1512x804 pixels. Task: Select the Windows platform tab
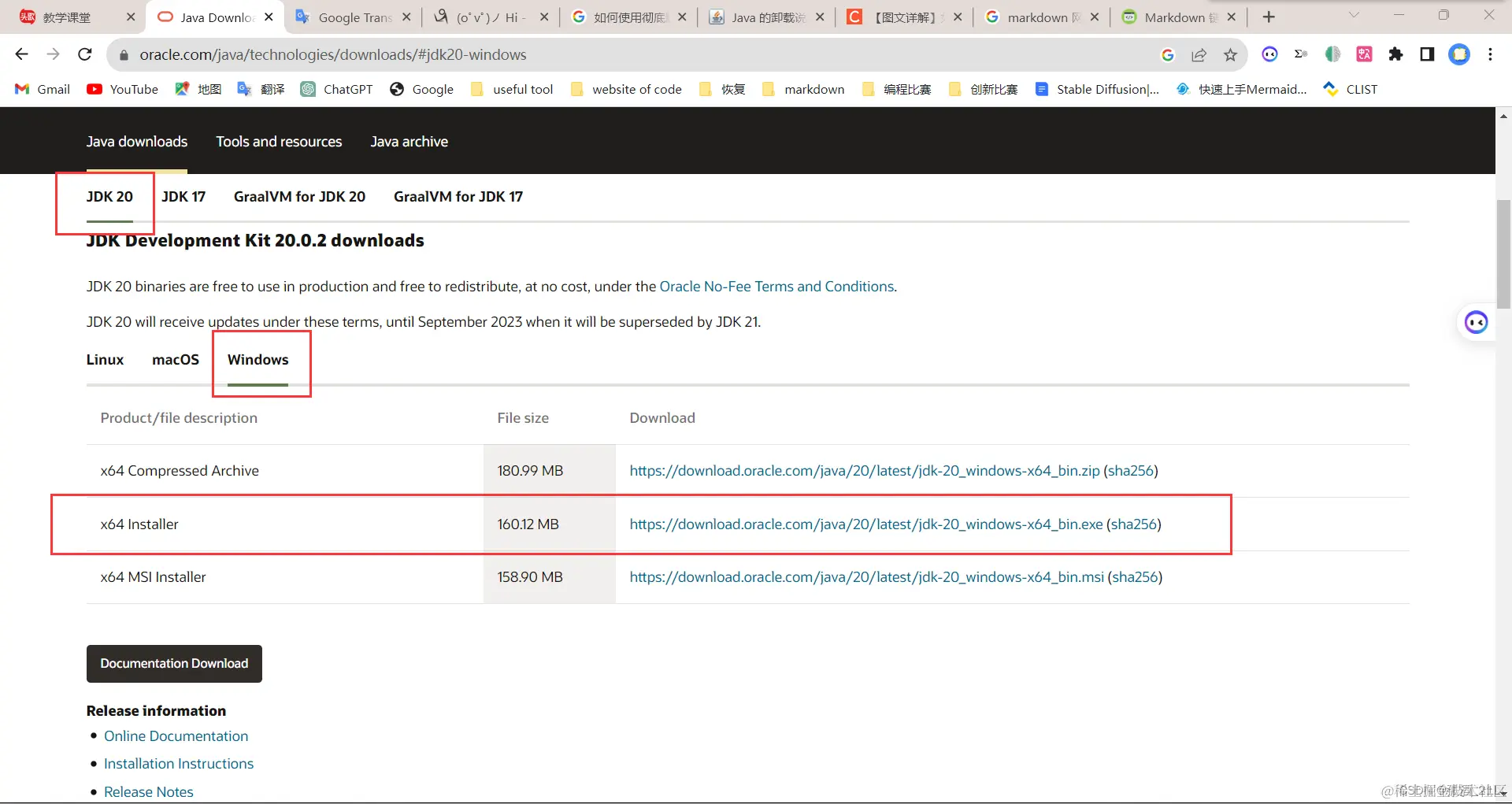pyautogui.click(x=258, y=360)
